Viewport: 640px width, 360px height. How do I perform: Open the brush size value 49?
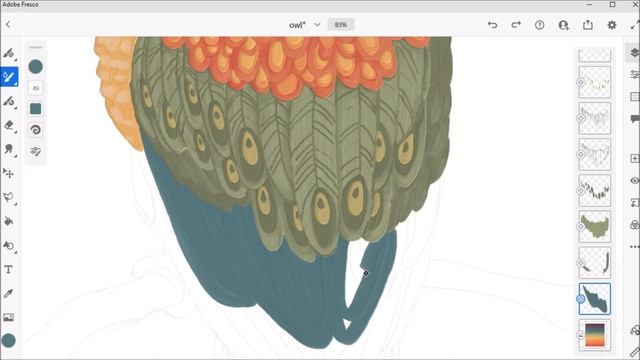click(x=36, y=88)
